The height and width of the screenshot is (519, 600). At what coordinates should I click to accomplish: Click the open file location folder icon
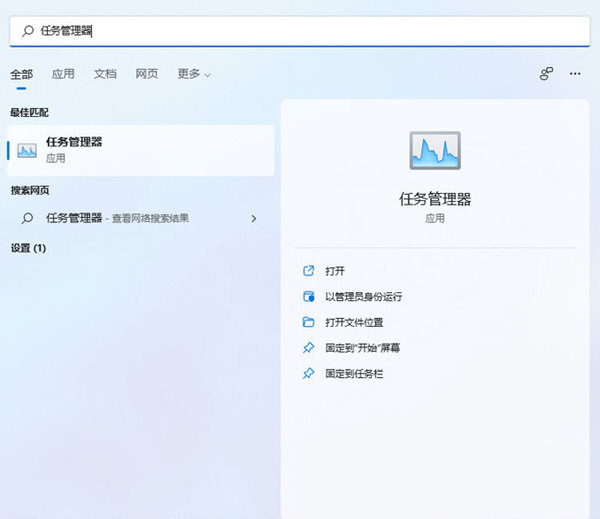click(308, 322)
